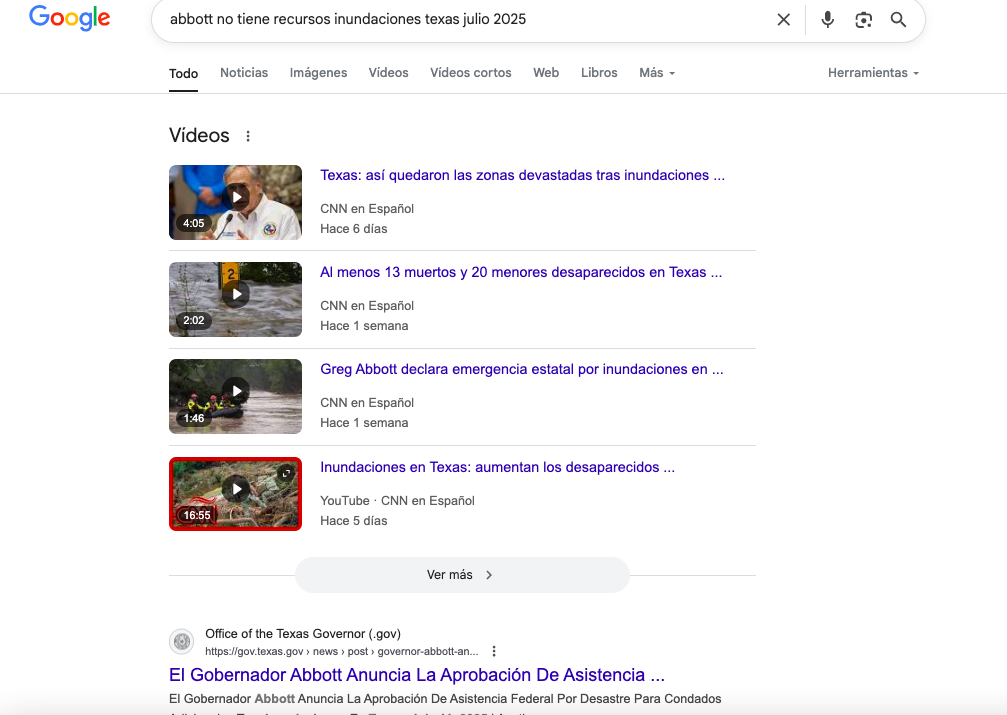The height and width of the screenshot is (715, 1007).
Task: Switch to the Vídeos tab
Action: (389, 73)
